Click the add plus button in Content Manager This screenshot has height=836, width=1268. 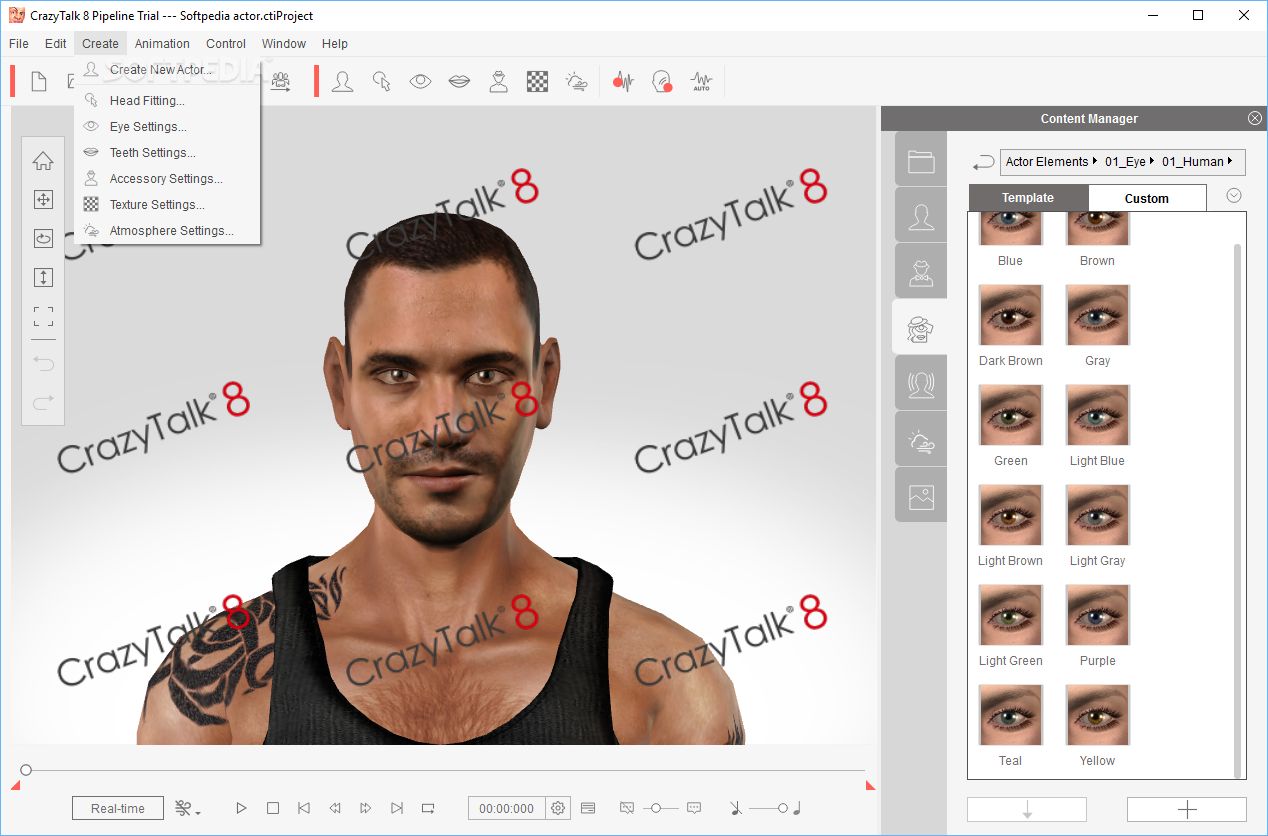click(1187, 809)
